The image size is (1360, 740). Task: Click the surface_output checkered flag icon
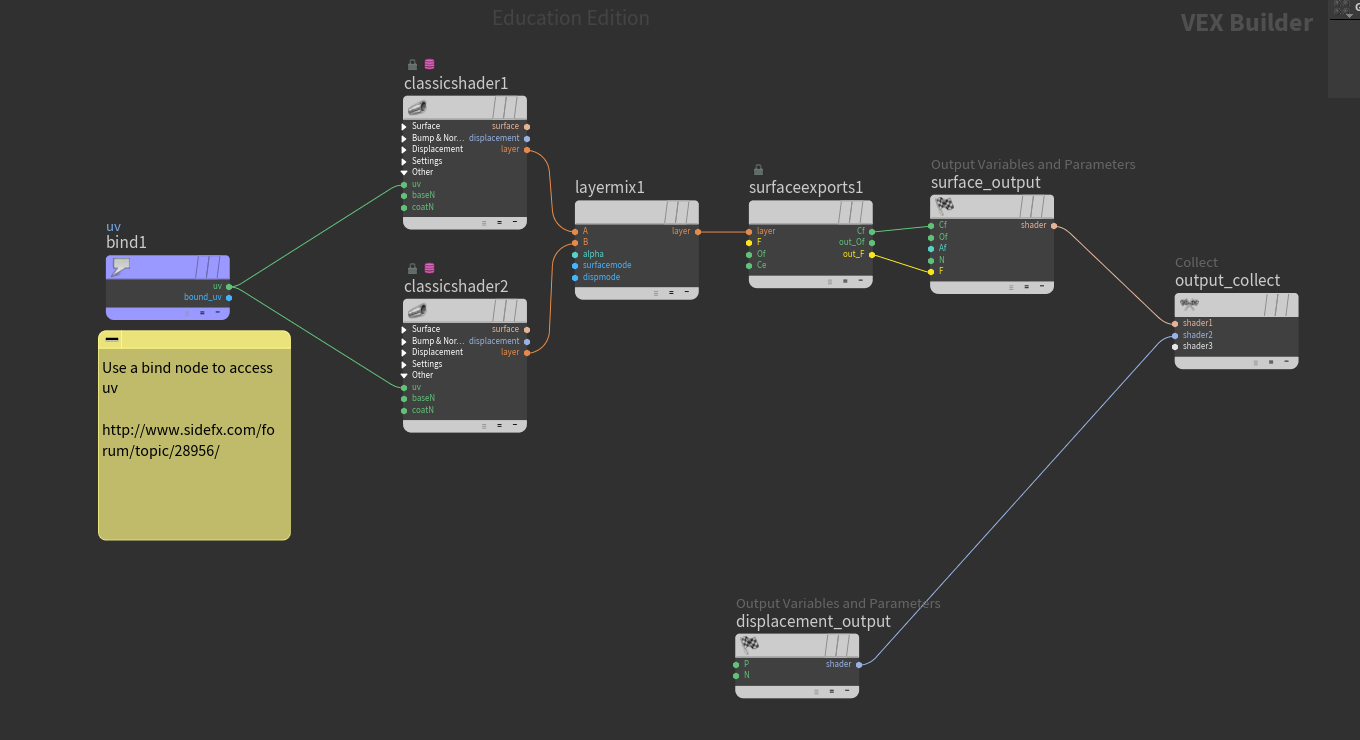[944, 207]
